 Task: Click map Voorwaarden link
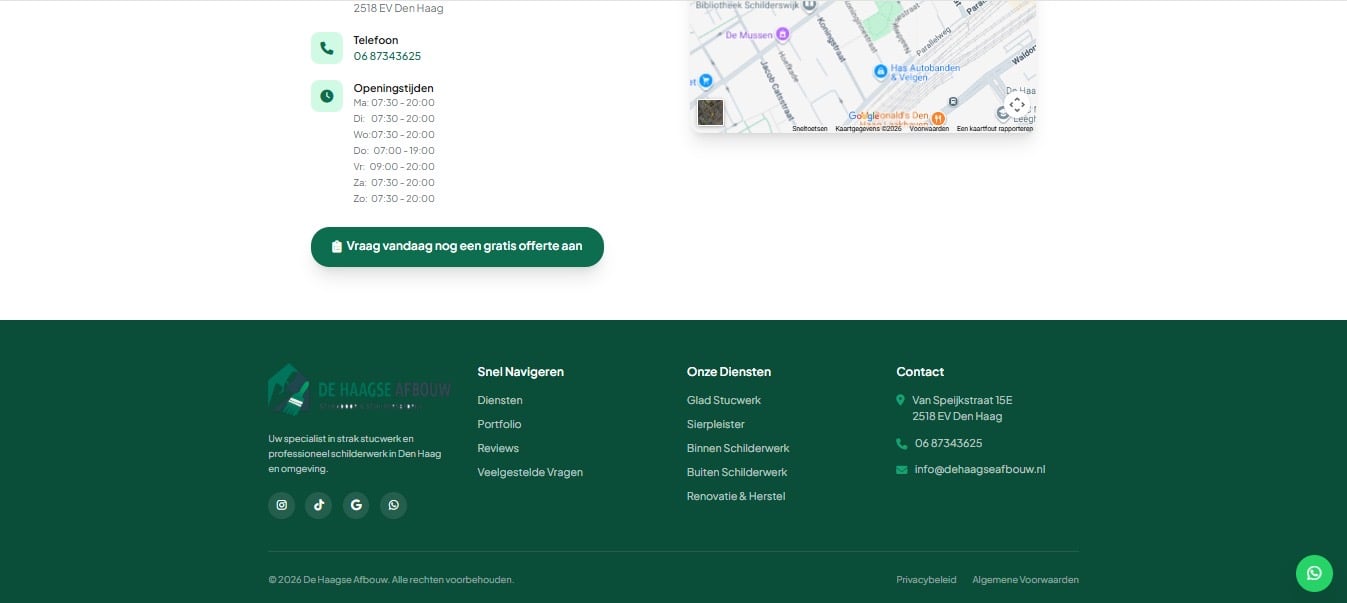point(929,129)
